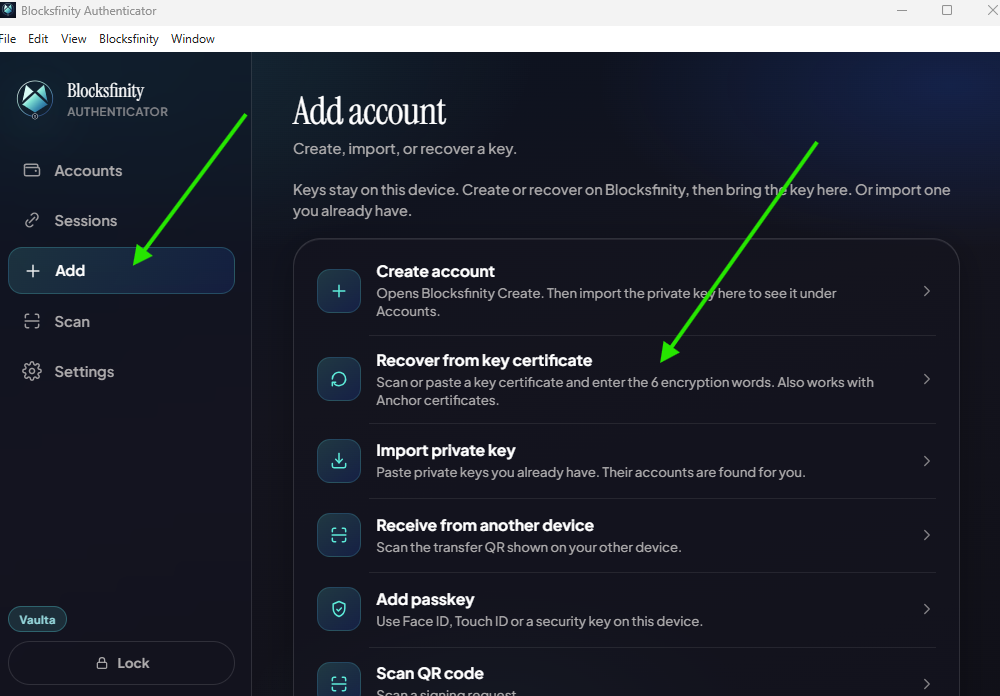Click the Lock button
The height and width of the screenshot is (696, 1000).
(x=121, y=663)
